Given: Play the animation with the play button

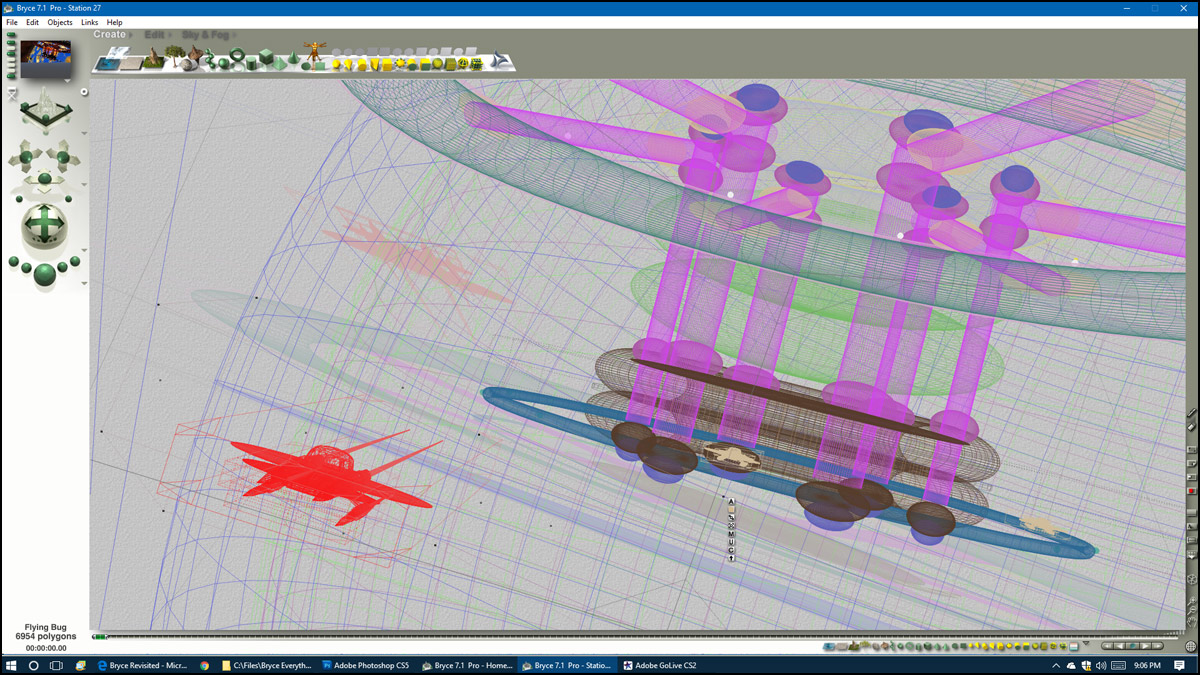Looking at the screenshot, I should click(x=1146, y=646).
